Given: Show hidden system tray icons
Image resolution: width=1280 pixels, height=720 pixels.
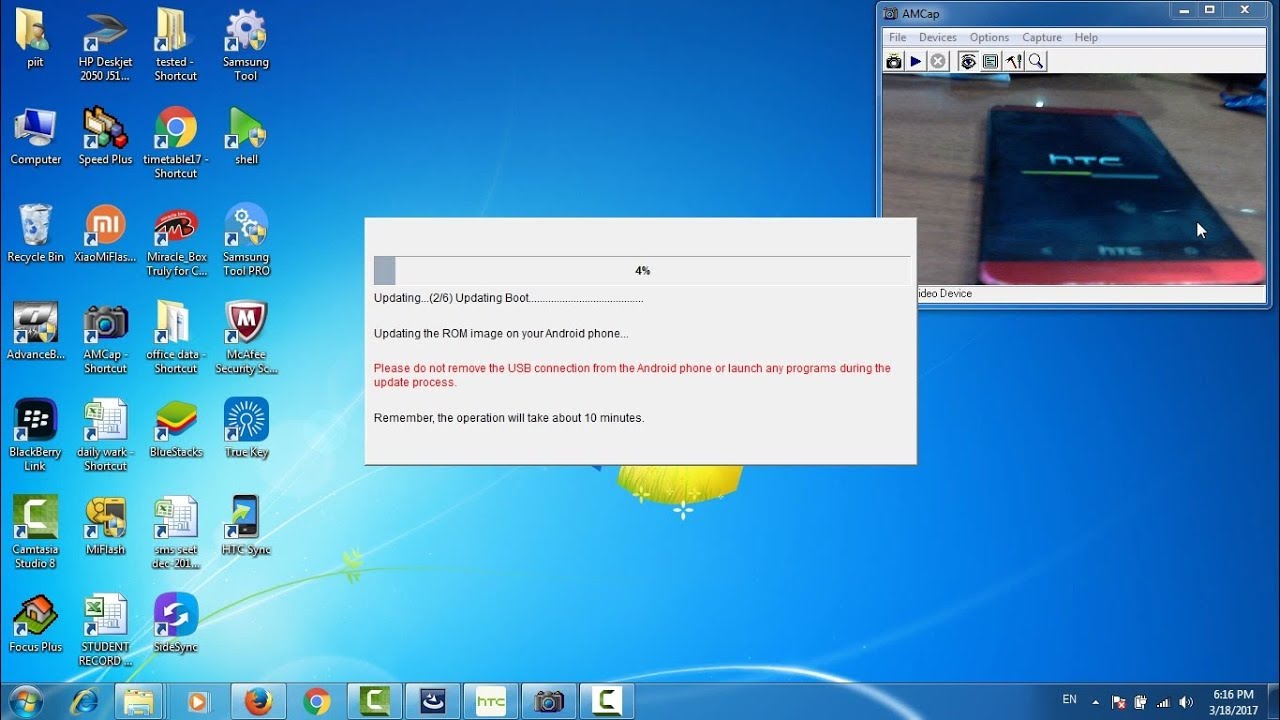Looking at the screenshot, I should 1096,702.
